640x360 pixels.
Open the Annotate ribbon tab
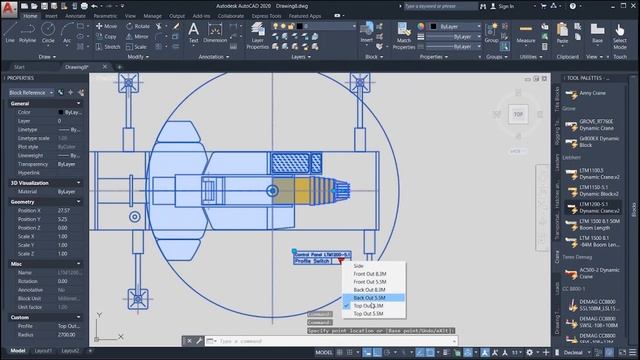click(76, 16)
